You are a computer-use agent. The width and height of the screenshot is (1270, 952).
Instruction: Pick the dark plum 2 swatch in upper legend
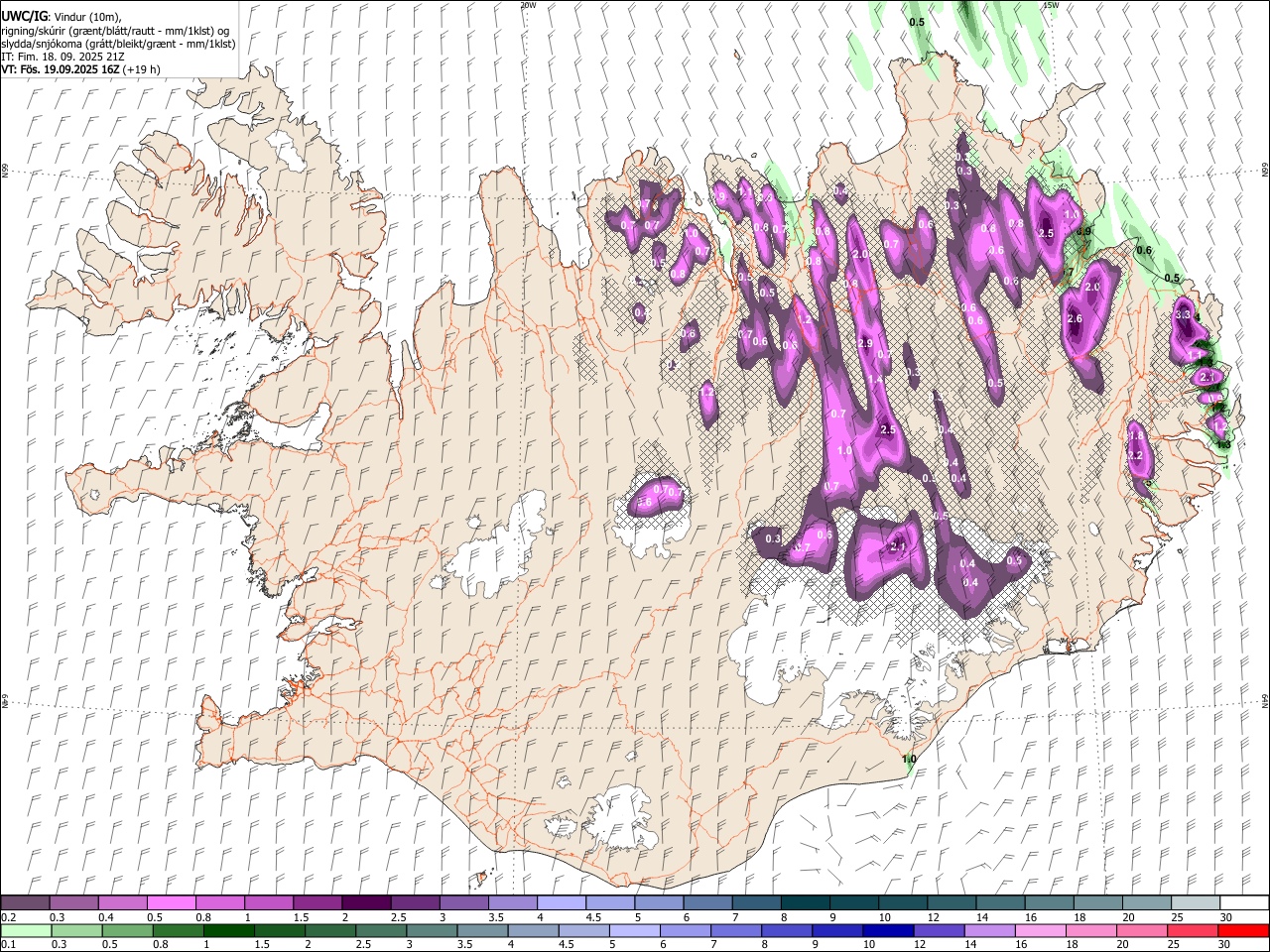pyautogui.click(x=366, y=903)
